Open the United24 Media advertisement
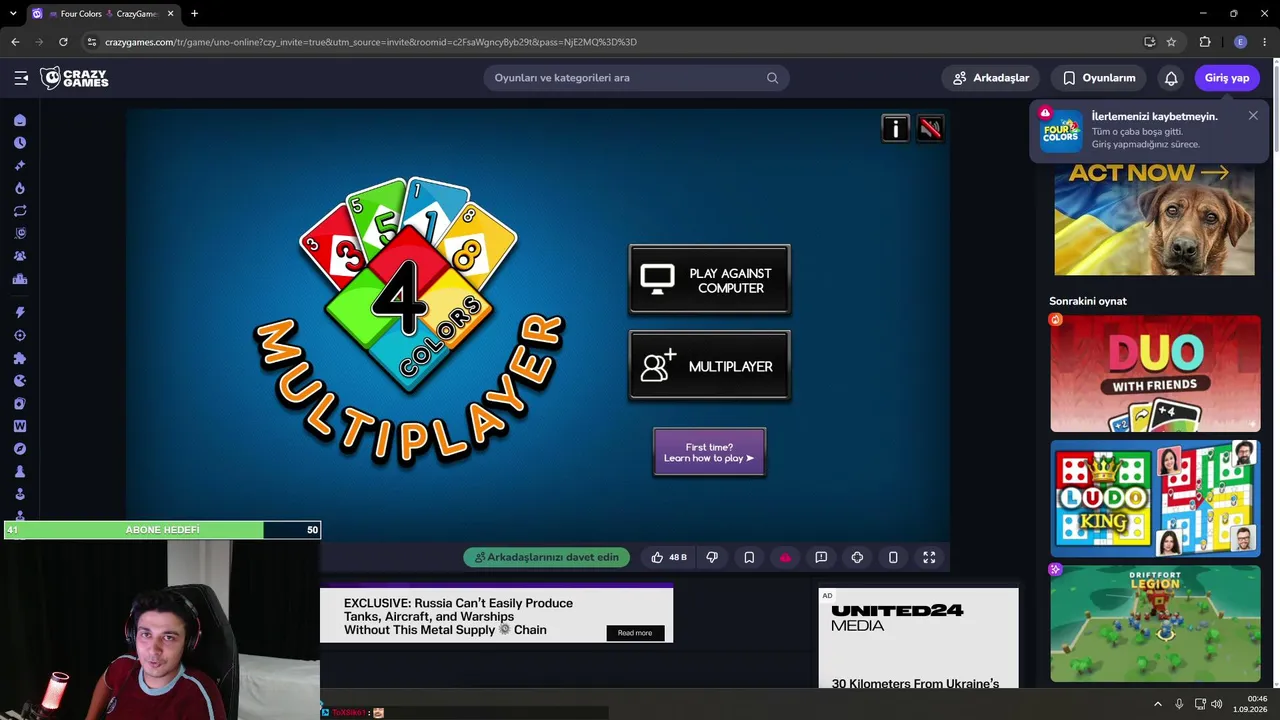This screenshot has height=720, width=1280. pyautogui.click(x=918, y=637)
